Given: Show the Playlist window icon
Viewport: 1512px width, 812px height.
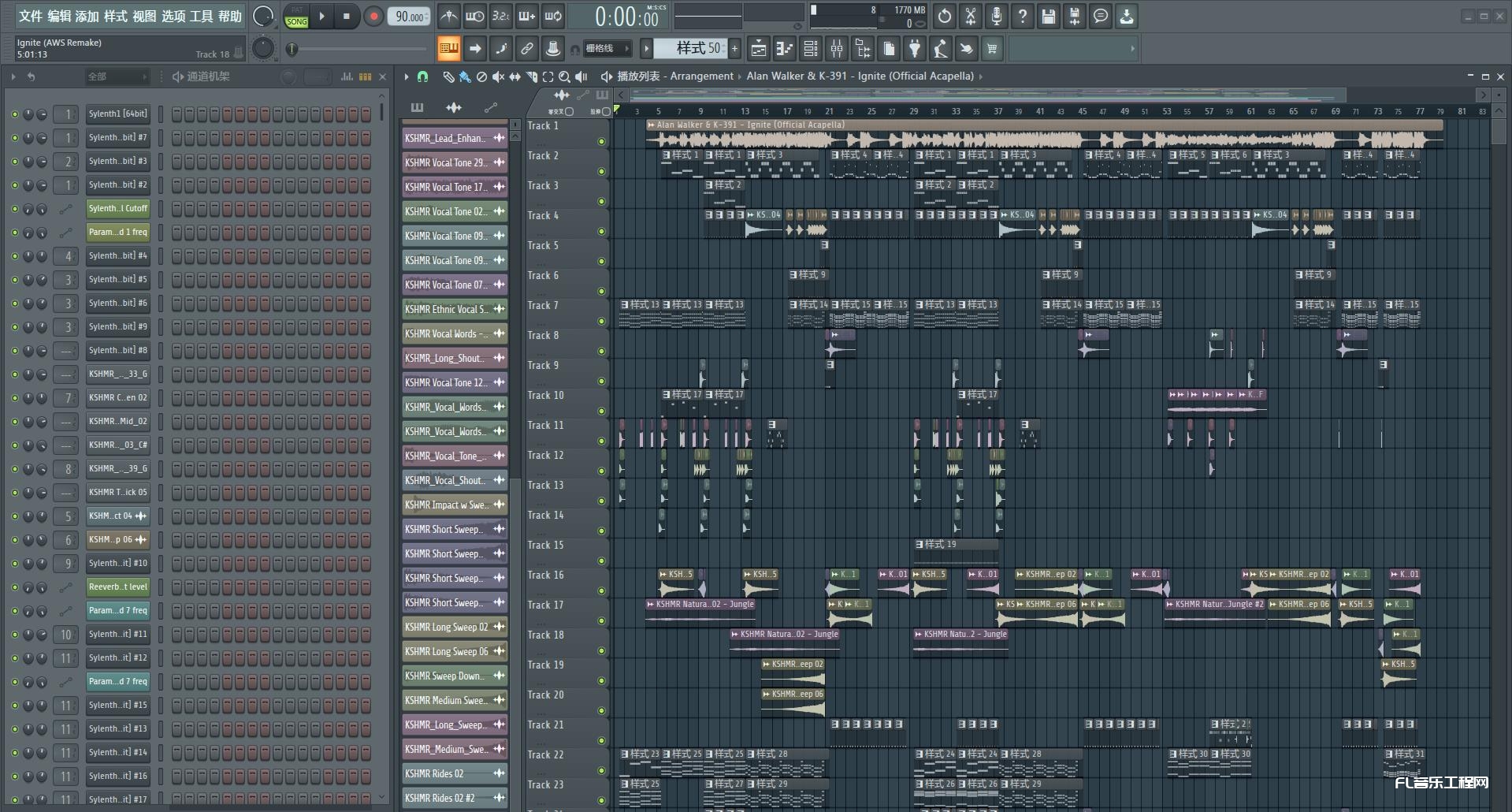Looking at the screenshot, I should coord(758,49).
